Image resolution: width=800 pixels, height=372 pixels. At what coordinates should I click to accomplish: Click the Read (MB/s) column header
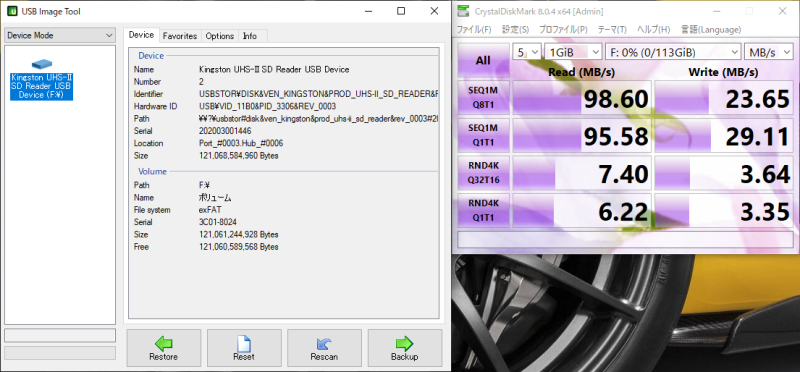[x=581, y=72]
